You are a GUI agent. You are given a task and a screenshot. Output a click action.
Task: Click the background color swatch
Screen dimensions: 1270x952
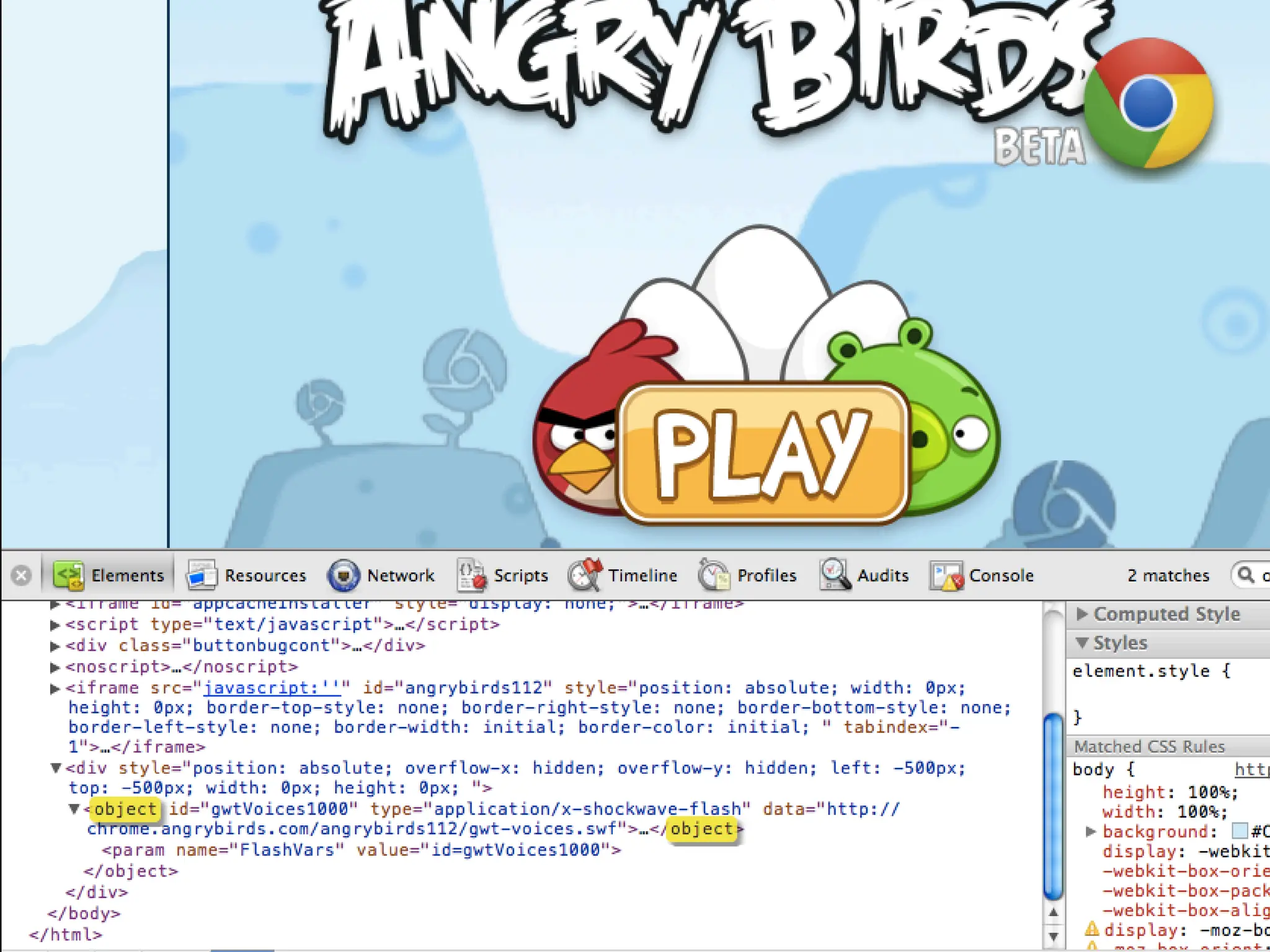(x=1240, y=831)
